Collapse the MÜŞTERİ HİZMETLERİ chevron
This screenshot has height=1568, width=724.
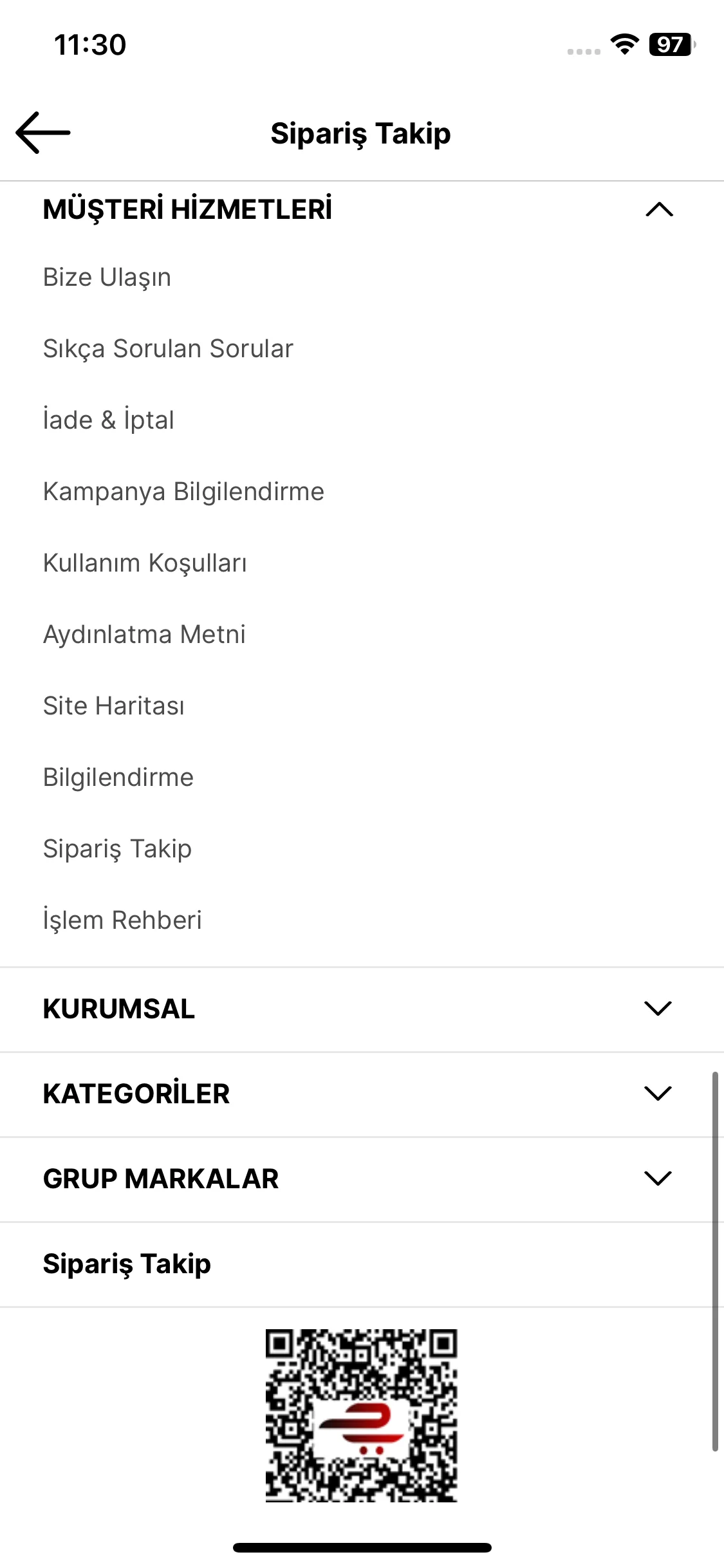(659, 210)
